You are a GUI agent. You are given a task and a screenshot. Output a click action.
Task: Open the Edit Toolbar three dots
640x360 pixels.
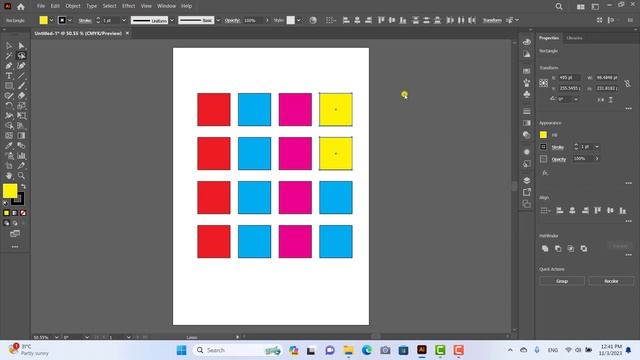click(x=15, y=247)
